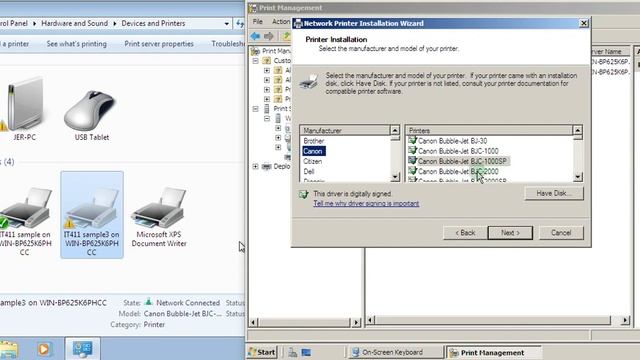This screenshot has width=640, height=360.
Task: Click the results pane's right scroll arrow
Action: click(625, 321)
